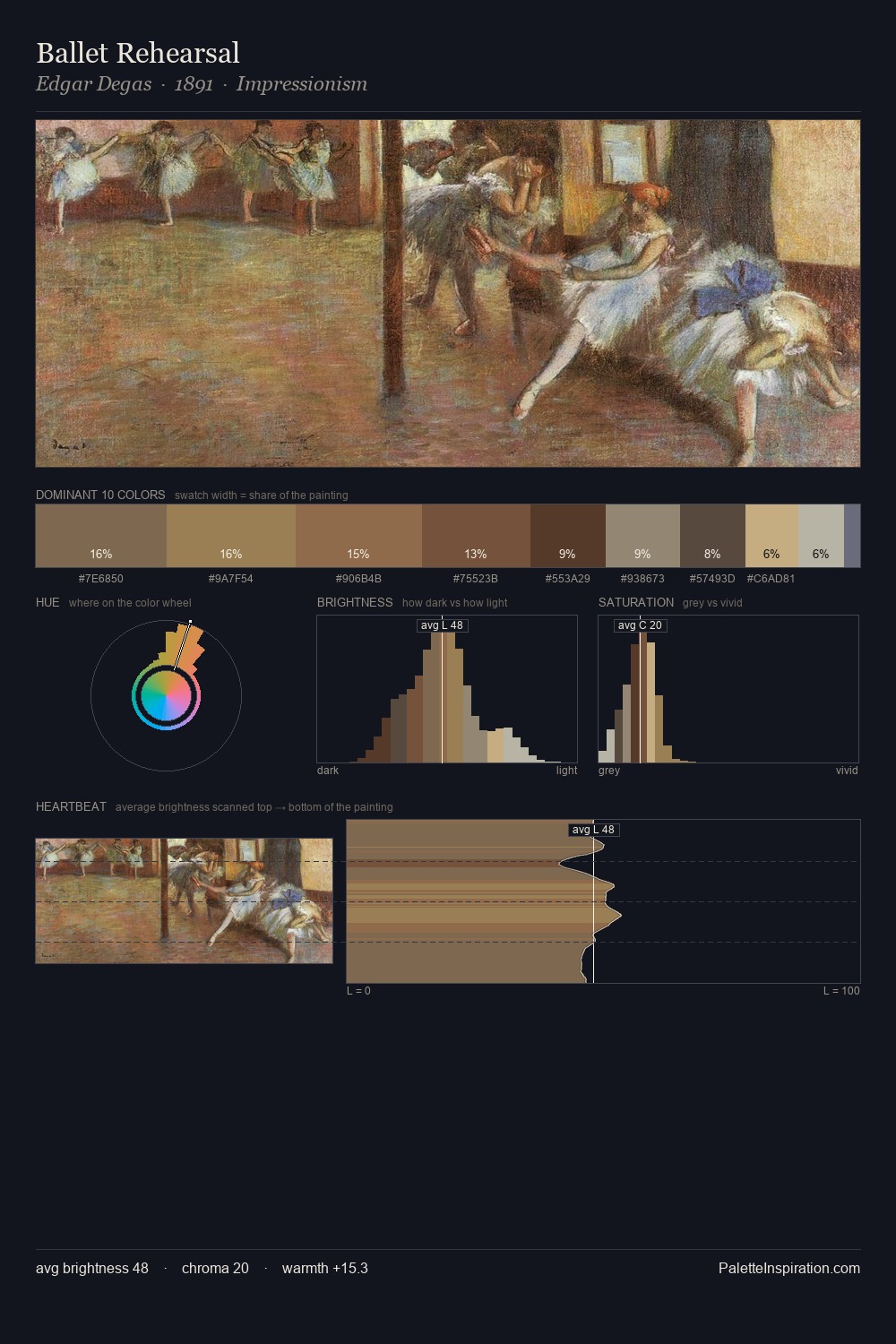Viewport: 896px width, 1344px height.
Task: Click the dark brown #553A29 swatch
Action: click(x=568, y=536)
